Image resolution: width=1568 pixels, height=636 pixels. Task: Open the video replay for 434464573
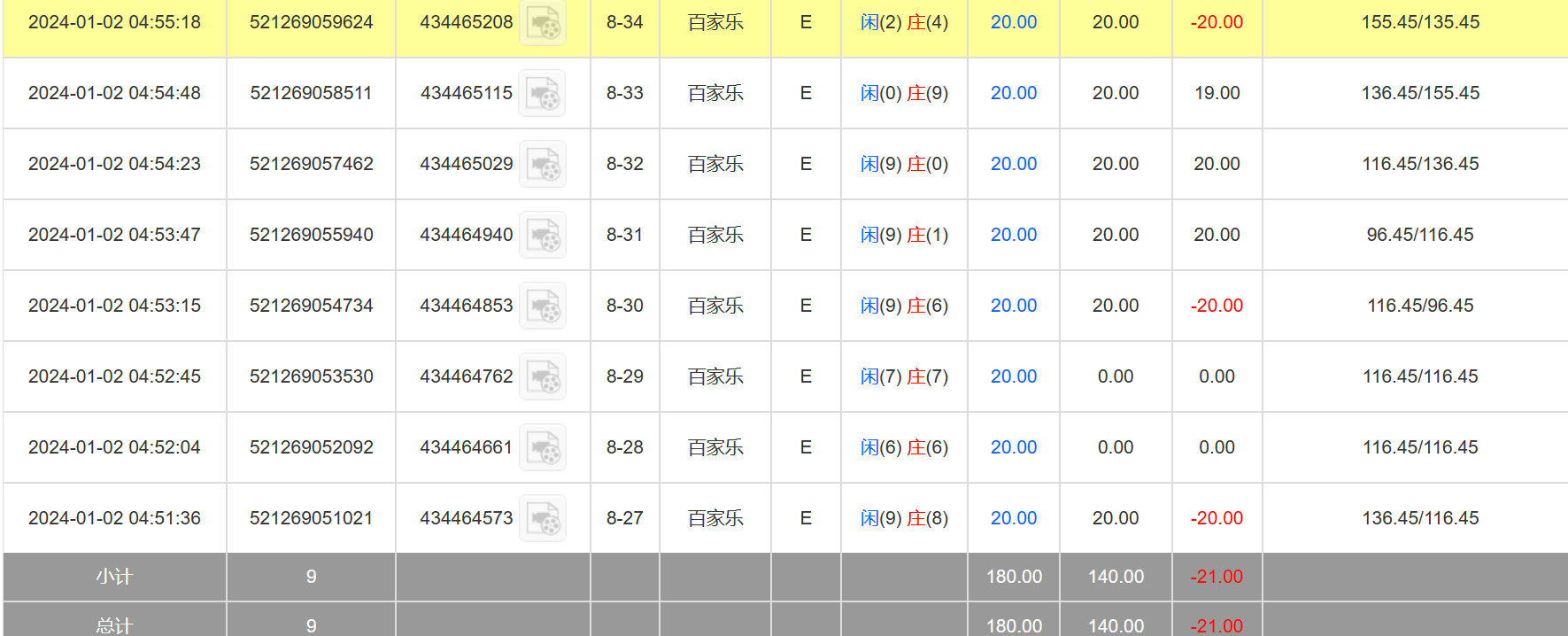[542, 519]
